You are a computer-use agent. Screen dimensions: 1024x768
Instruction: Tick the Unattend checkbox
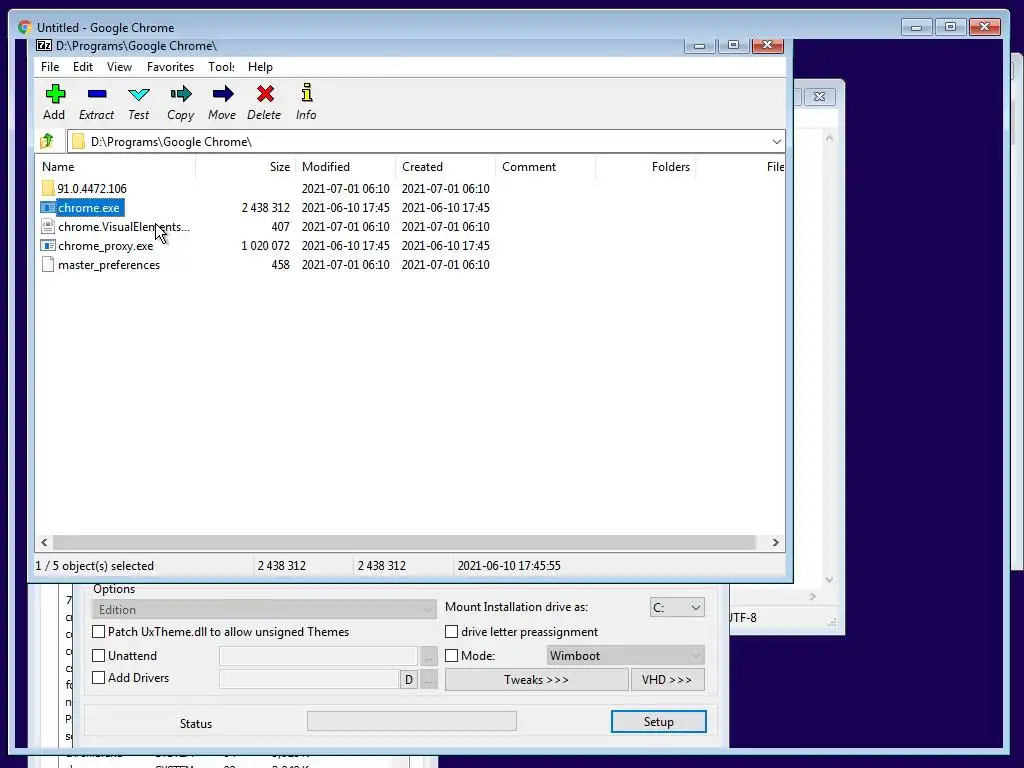[x=99, y=655]
